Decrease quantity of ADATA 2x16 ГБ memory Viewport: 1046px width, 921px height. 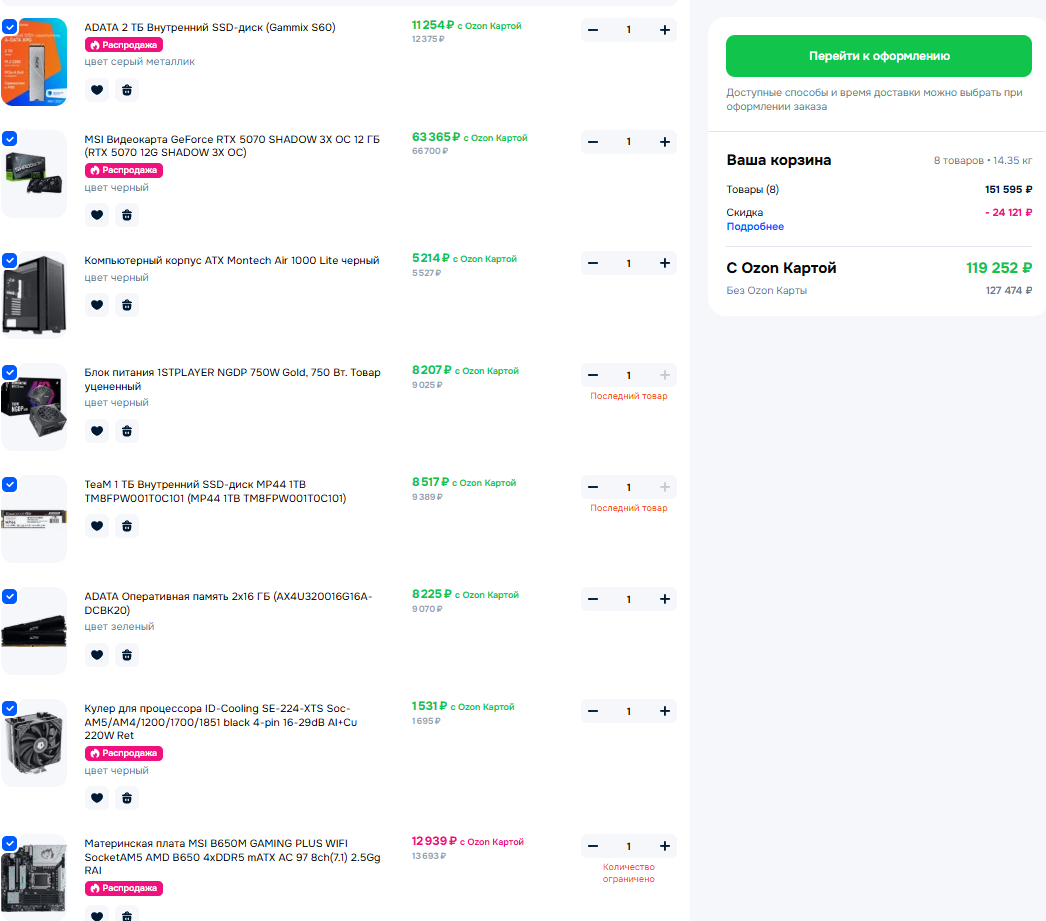click(593, 600)
